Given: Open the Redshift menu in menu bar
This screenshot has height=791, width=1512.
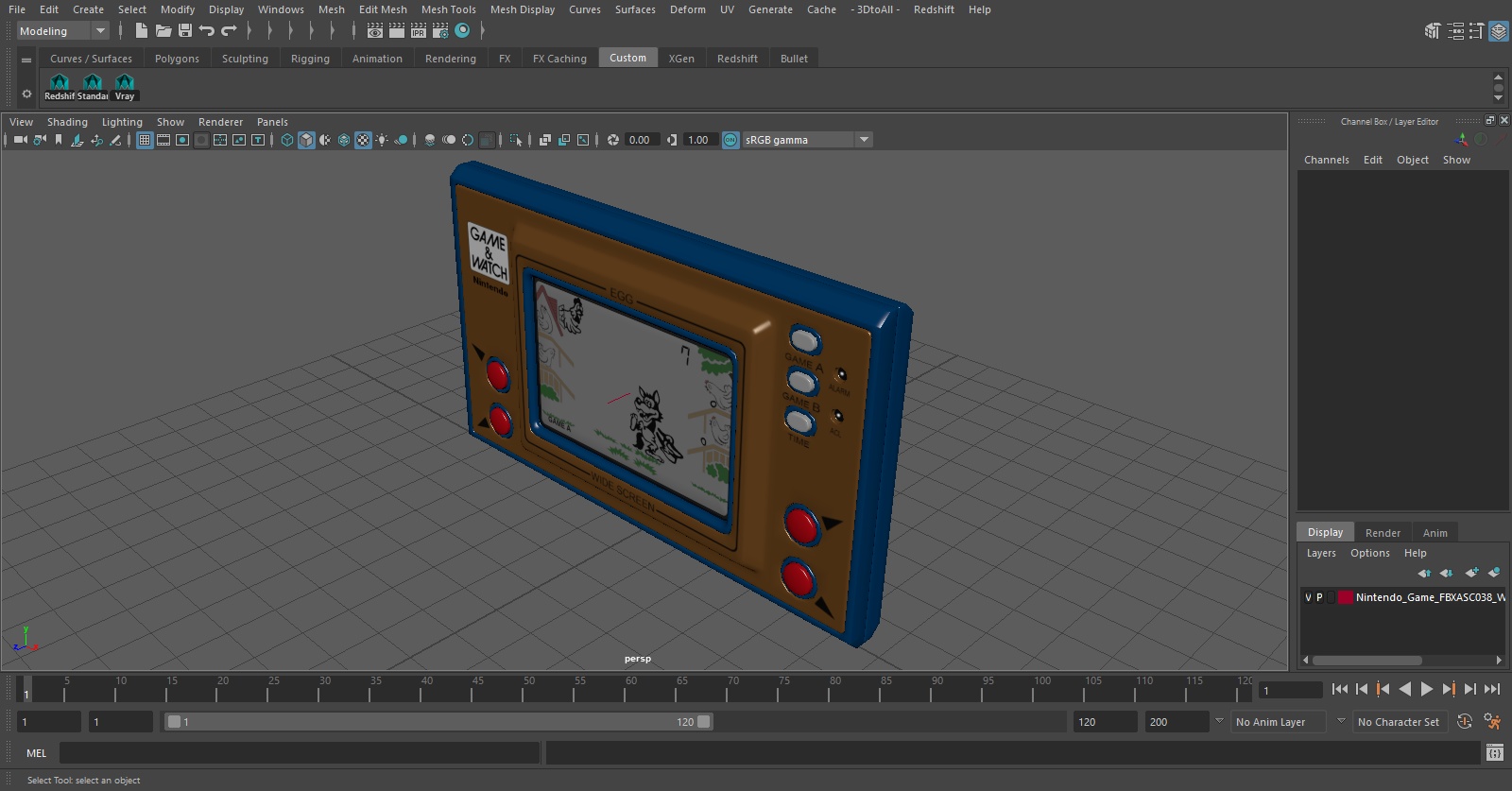Looking at the screenshot, I should (x=934, y=9).
